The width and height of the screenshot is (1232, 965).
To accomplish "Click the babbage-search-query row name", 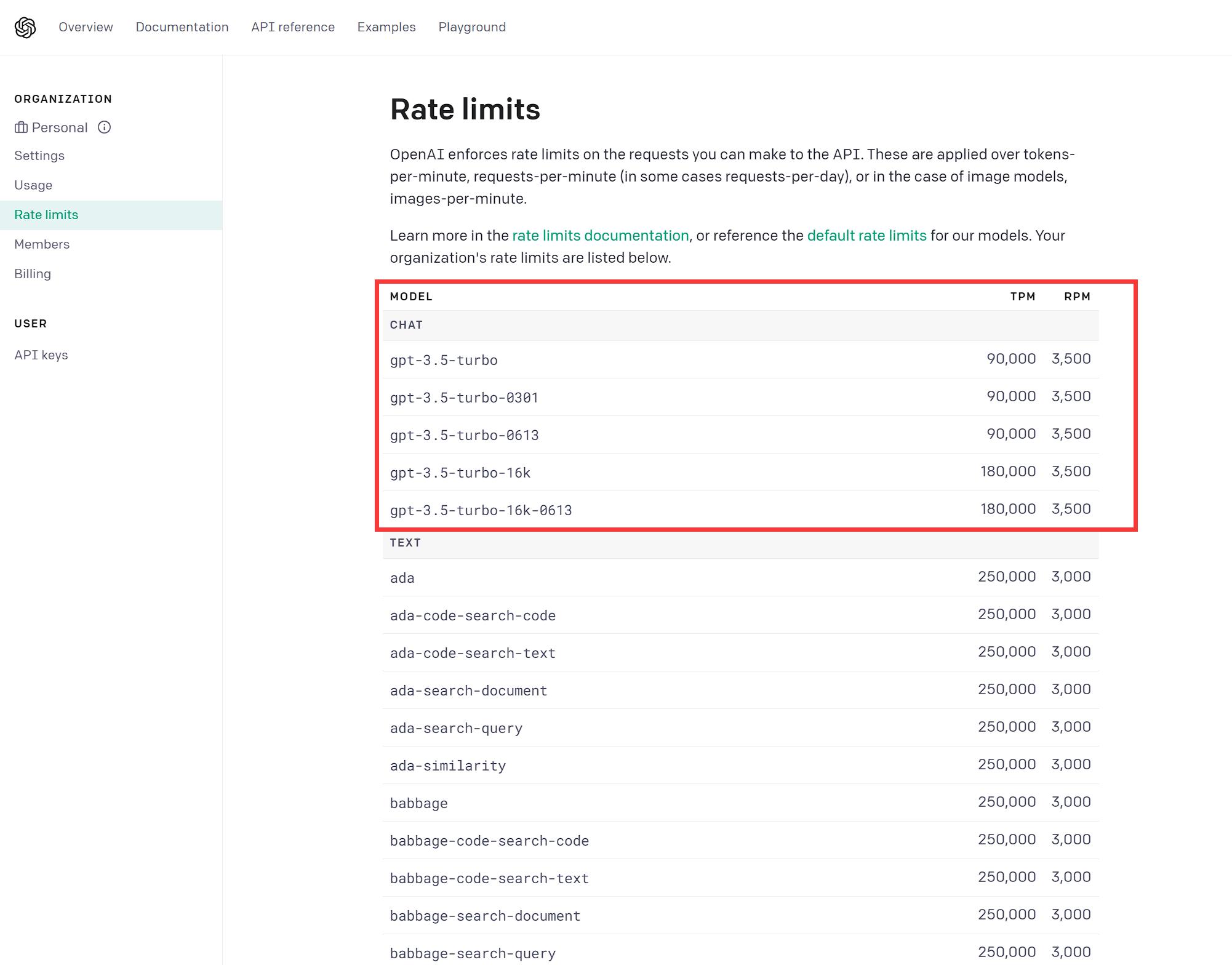I will [473, 953].
